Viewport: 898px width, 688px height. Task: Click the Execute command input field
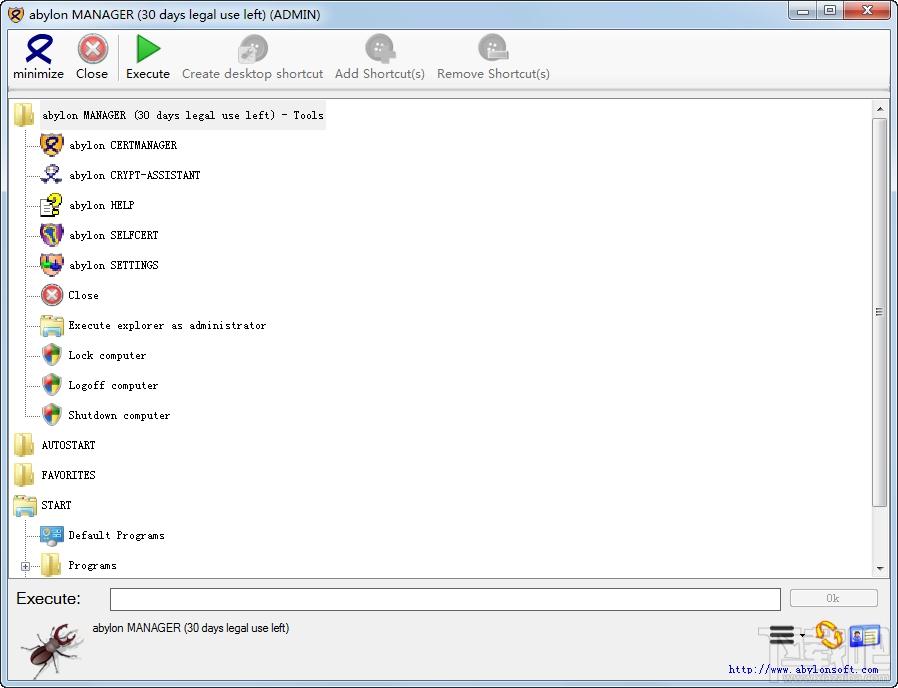tap(445, 599)
